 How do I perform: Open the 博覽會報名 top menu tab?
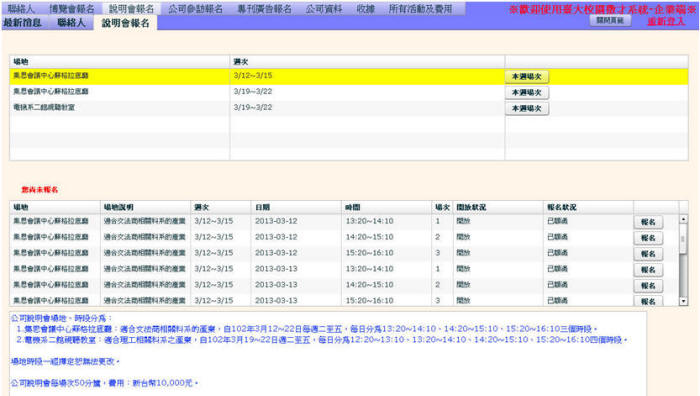pos(71,8)
